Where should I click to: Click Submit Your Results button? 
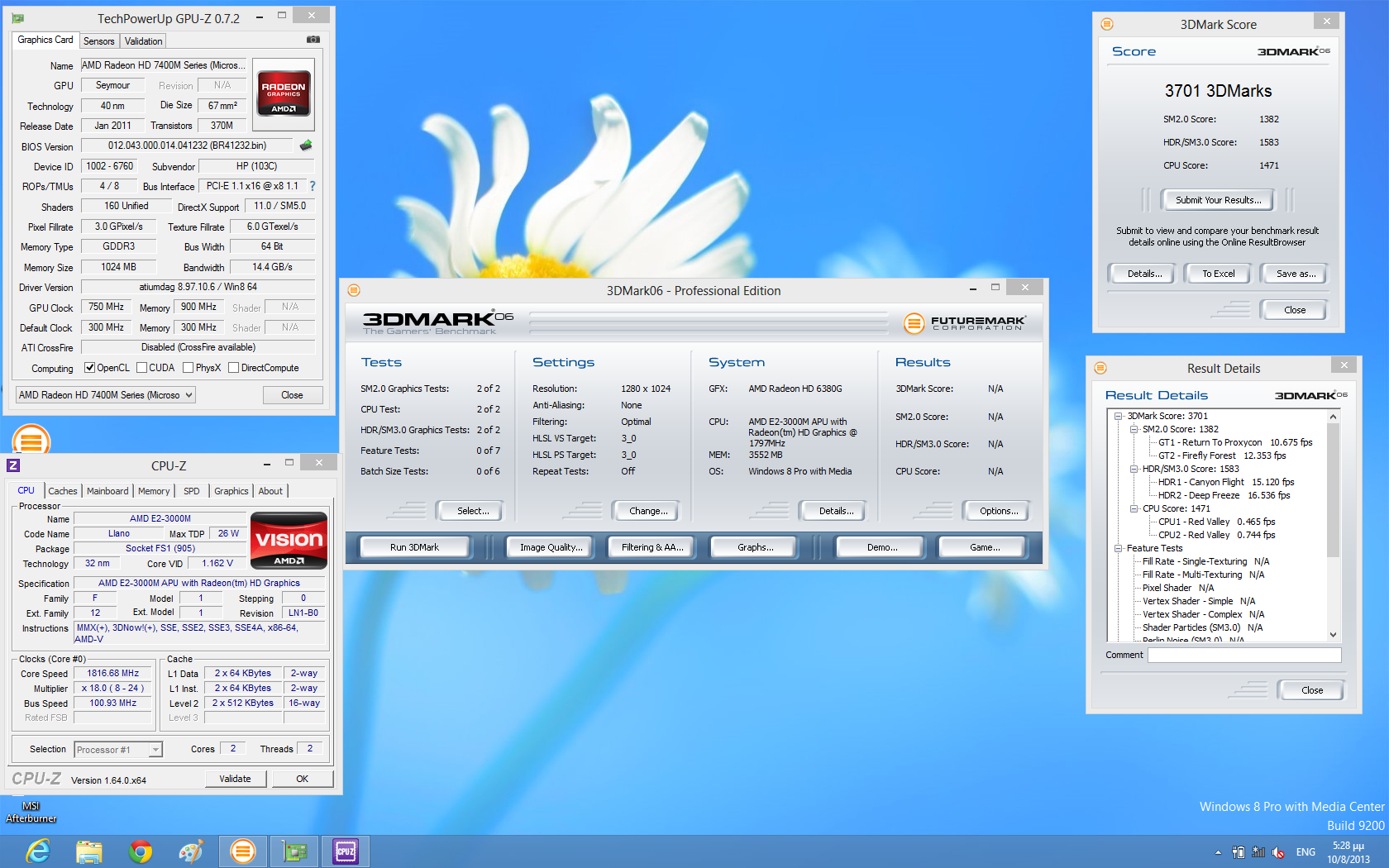[1219, 200]
